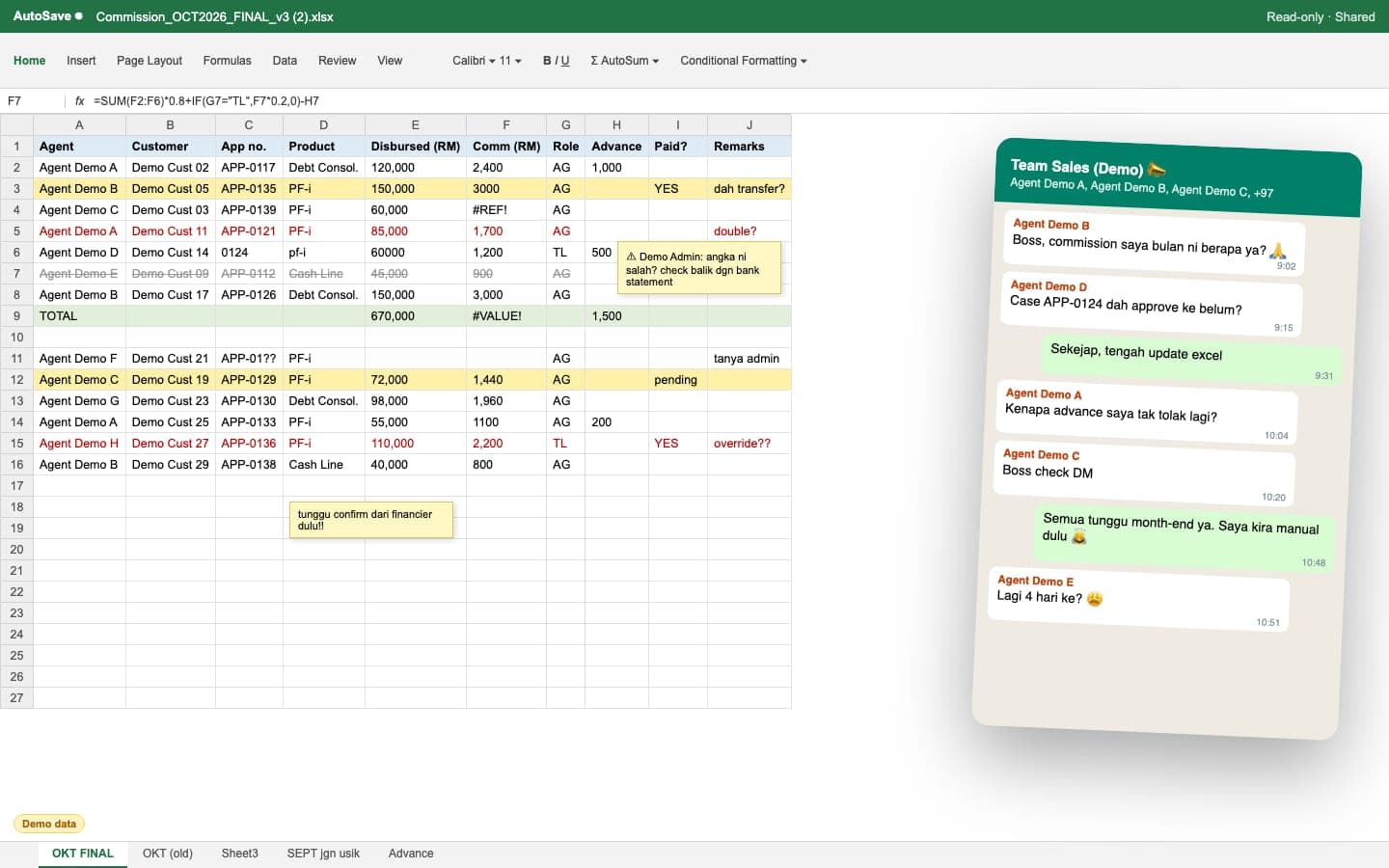Open the SEPT jgn usik sheet
This screenshot has height=868, width=1389.
323,854
